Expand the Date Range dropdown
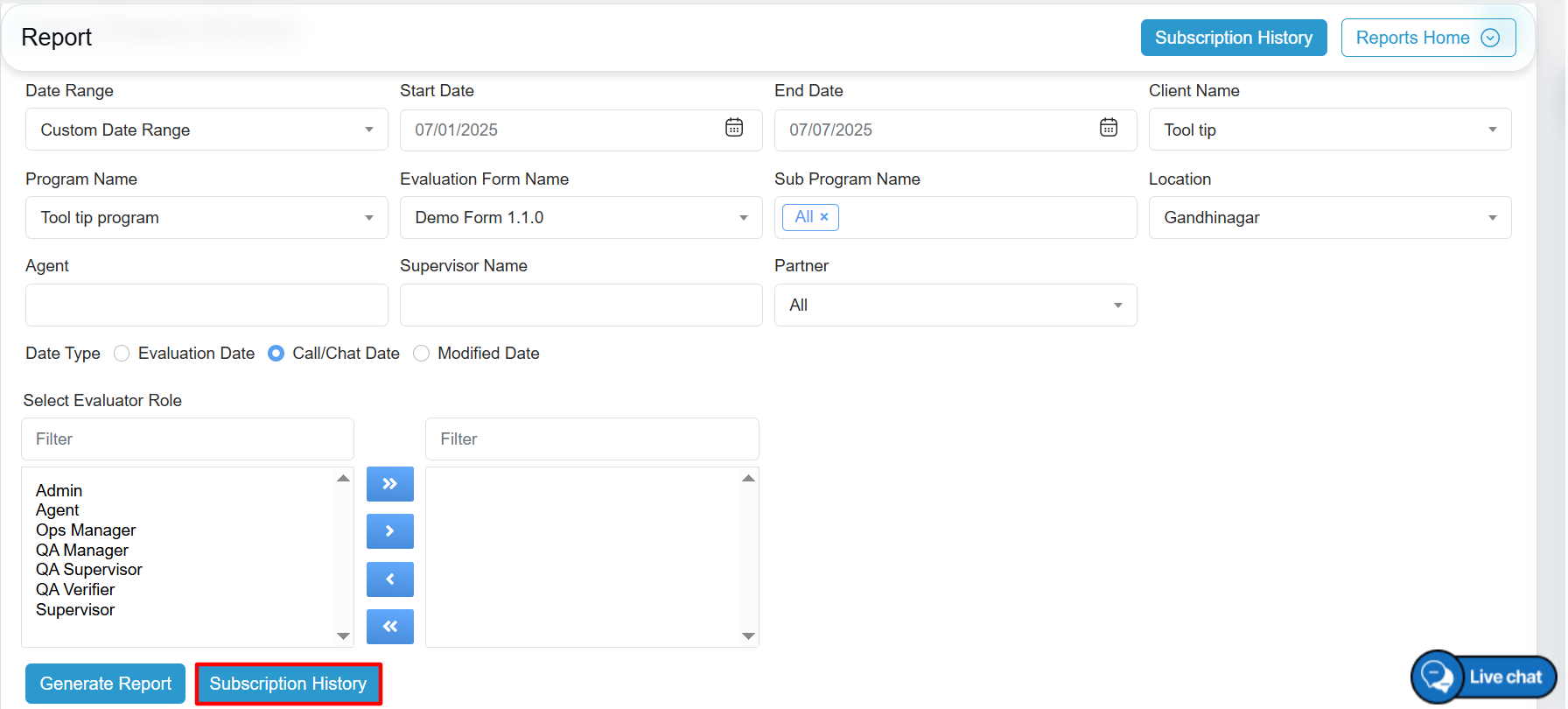This screenshot has width=1568, height=709. pyautogui.click(x=206, y=130)
